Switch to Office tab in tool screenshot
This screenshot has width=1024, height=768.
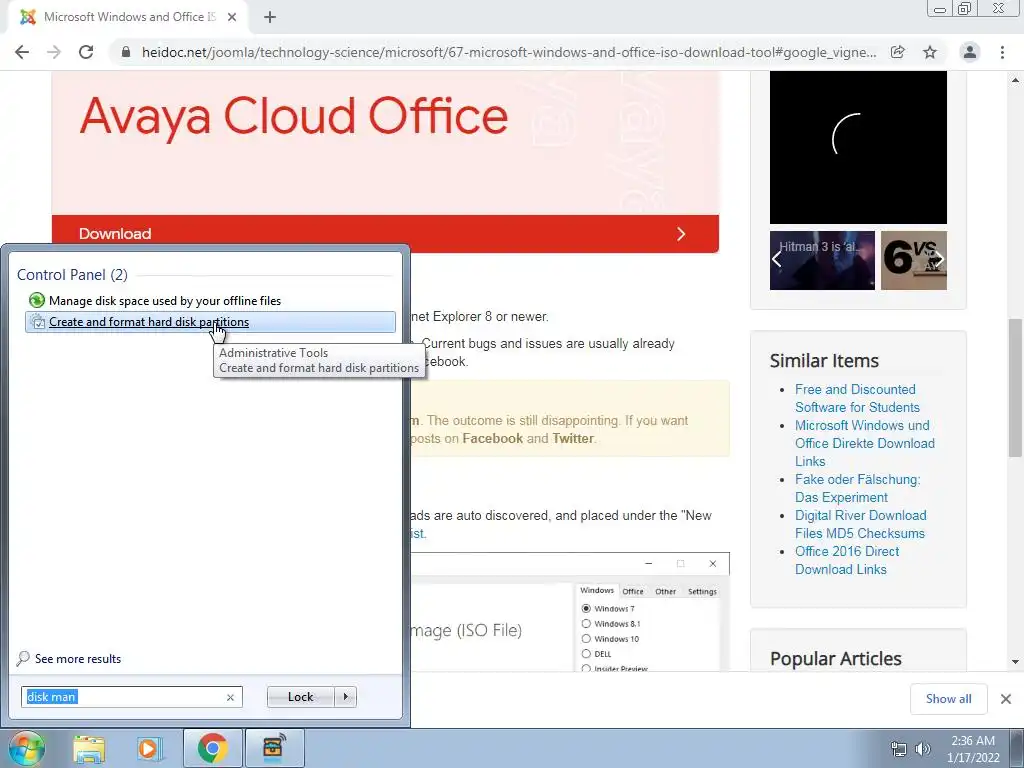tap(633, 591)
